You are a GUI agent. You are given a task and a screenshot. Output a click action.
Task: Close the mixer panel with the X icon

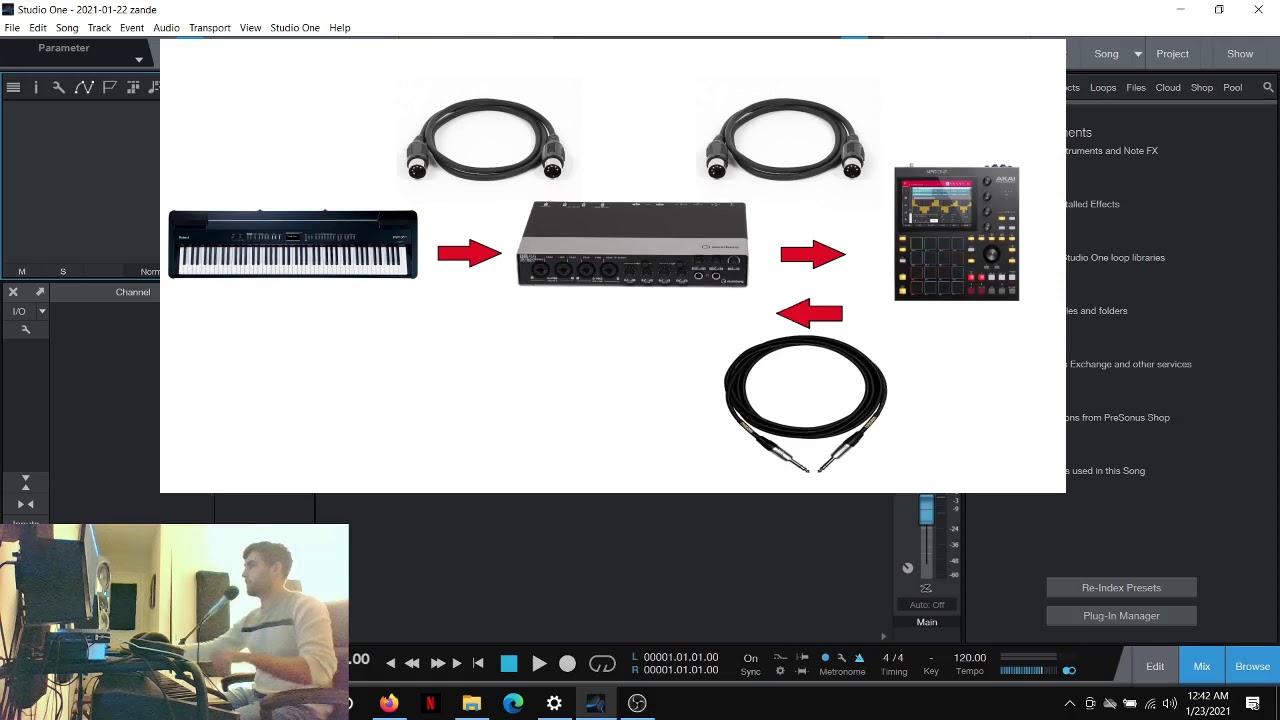tap(13, 292)
